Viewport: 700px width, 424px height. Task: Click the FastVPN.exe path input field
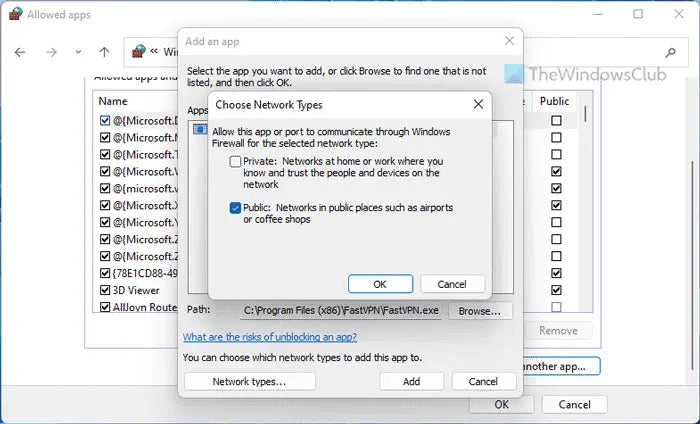coord(341,311)
